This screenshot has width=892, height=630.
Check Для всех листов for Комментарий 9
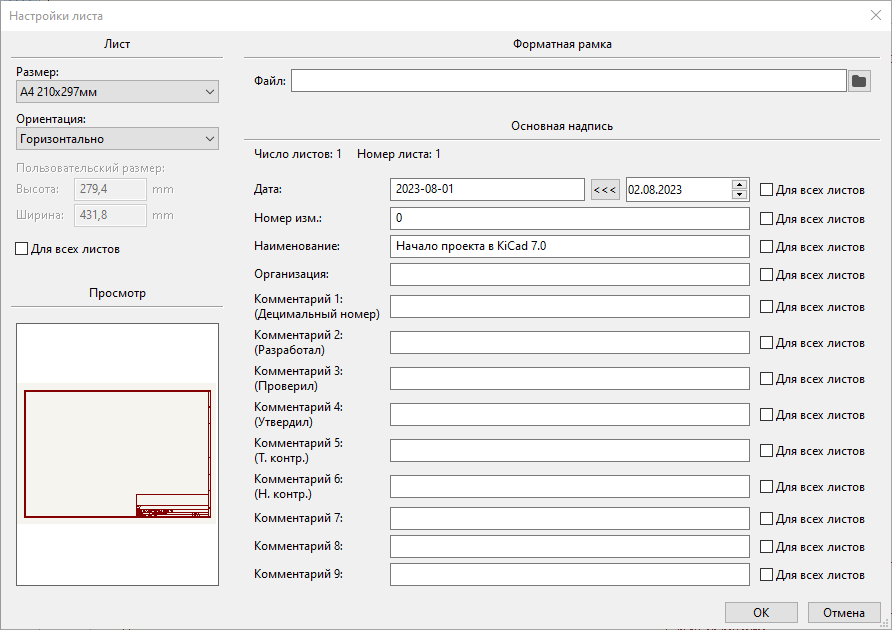click(767, 575)
